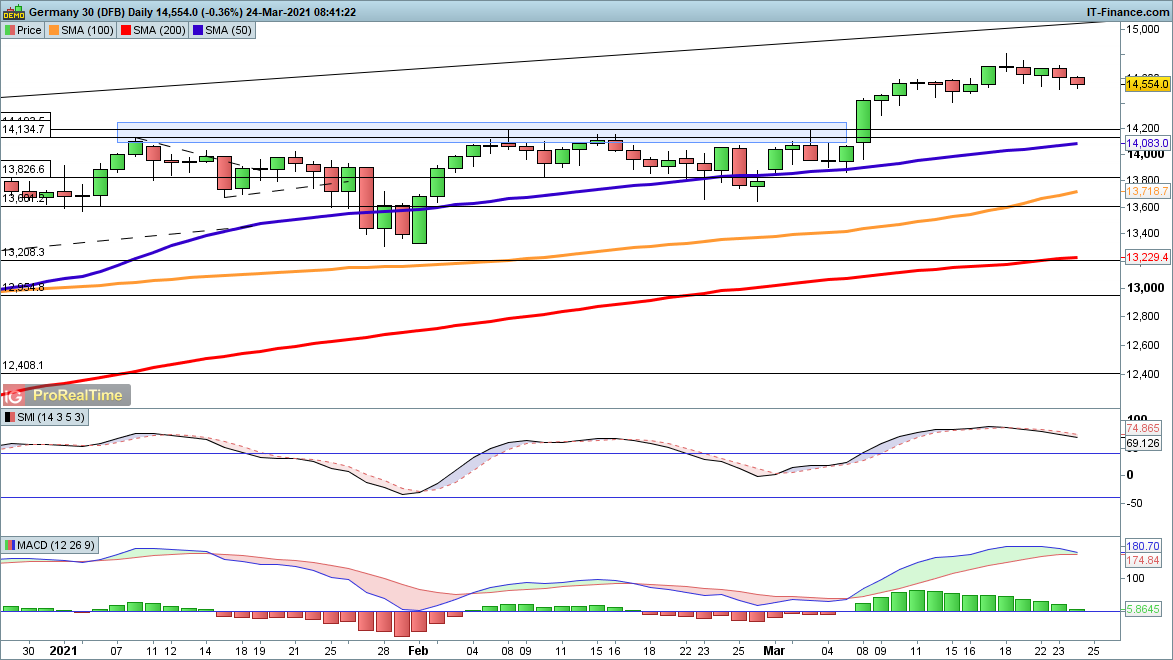
Task: Open the Price settings label
Action: tap(29, 31)
